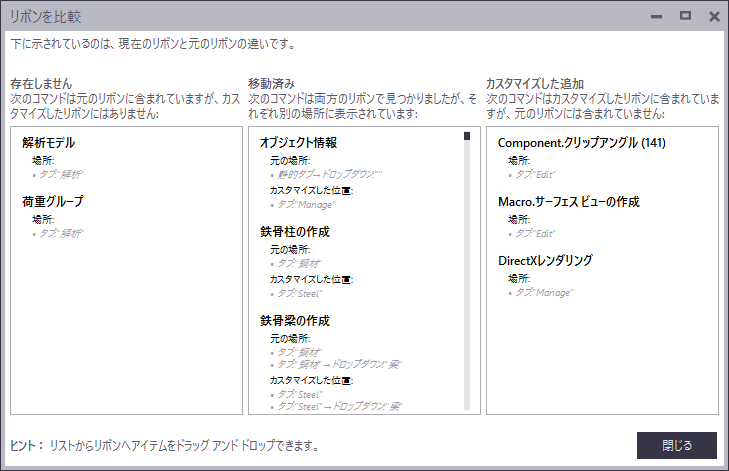The width and height of the screenshot is (729, 471).
Task: Click the 存在しません column heading
Action: coord(41,84)
